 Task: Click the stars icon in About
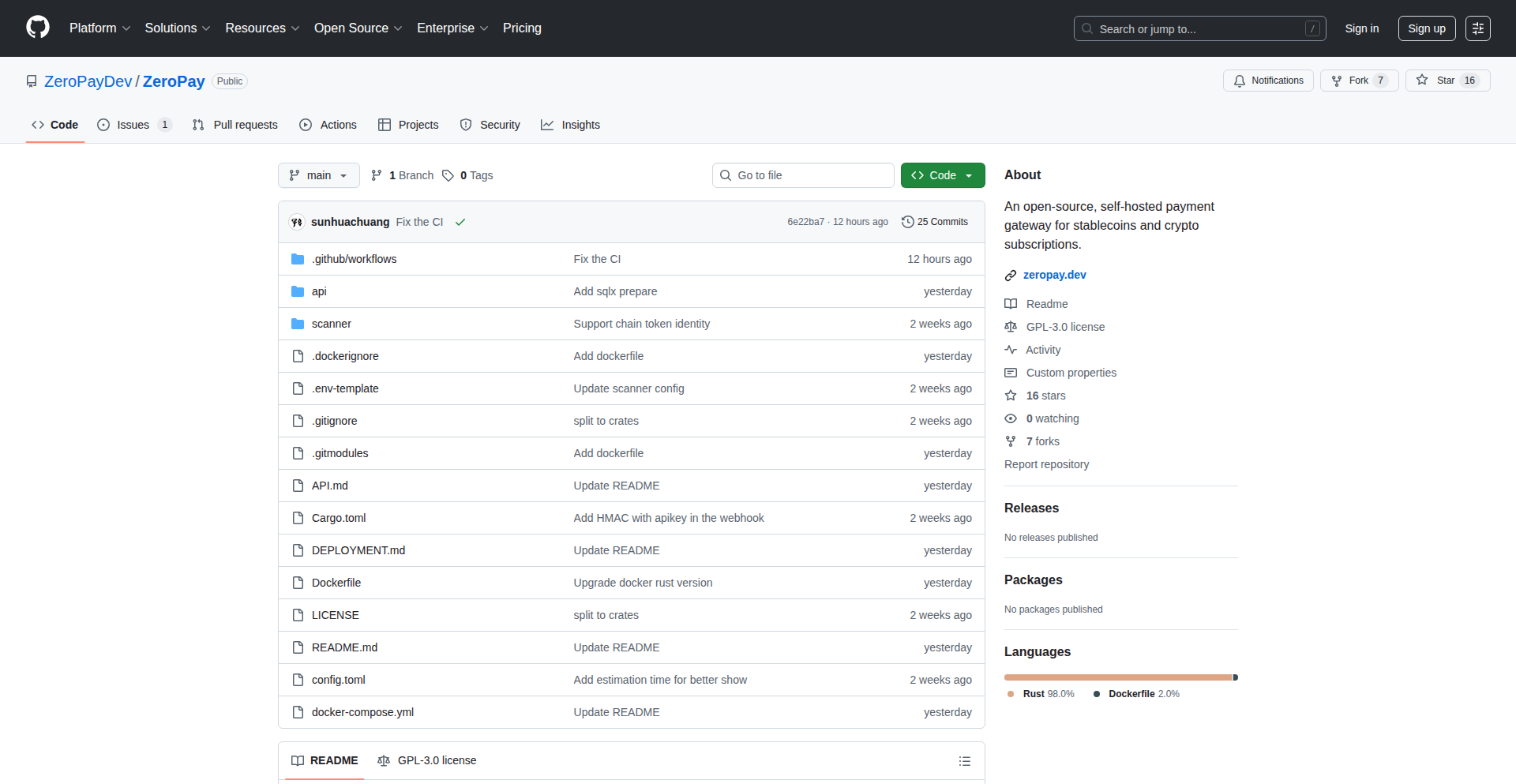(x=1011, y=396)
